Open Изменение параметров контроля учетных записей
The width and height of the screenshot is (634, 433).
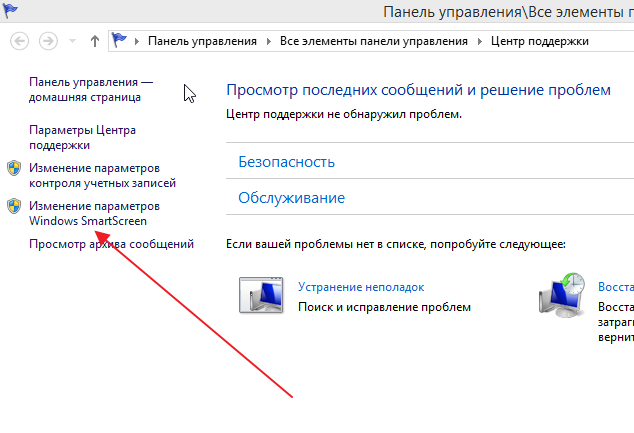(x=102, y=175)
